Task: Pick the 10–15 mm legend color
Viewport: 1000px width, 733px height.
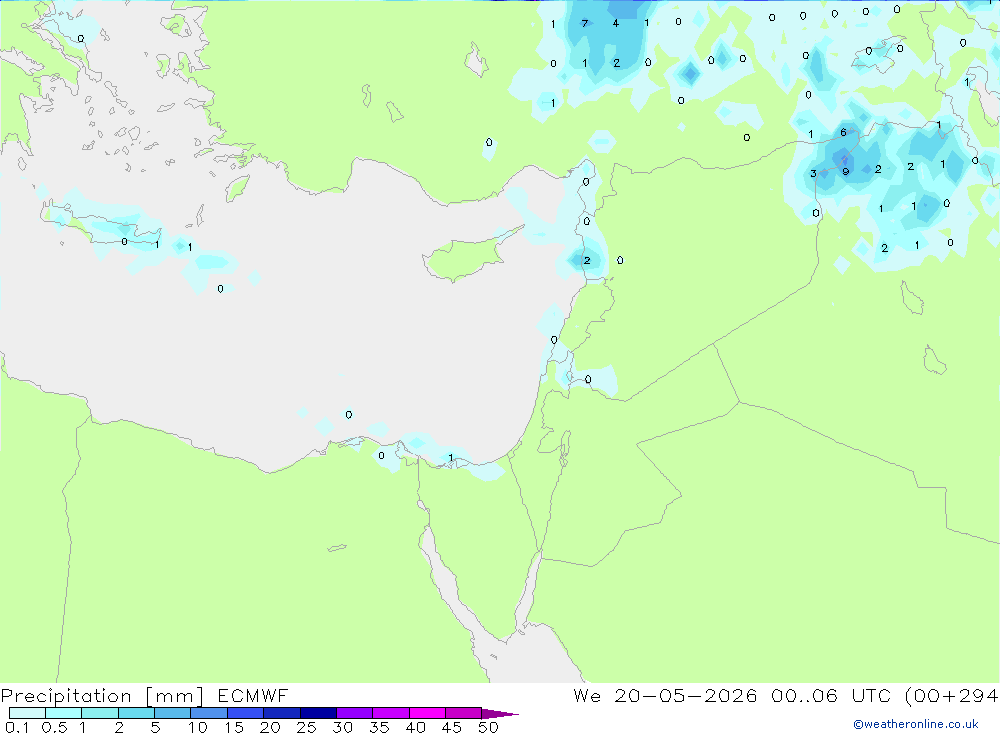Action: pyautogui.click(x=209, y=713)
